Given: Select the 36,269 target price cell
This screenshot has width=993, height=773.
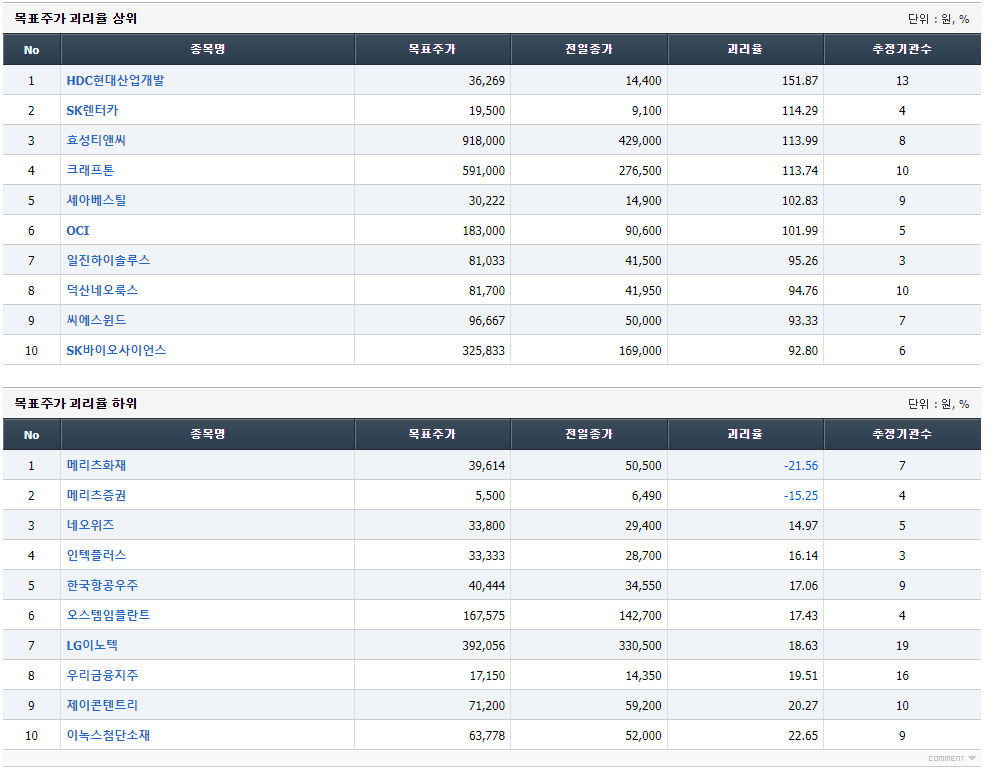Looking at the screenshot, I should tap(486, 81).
